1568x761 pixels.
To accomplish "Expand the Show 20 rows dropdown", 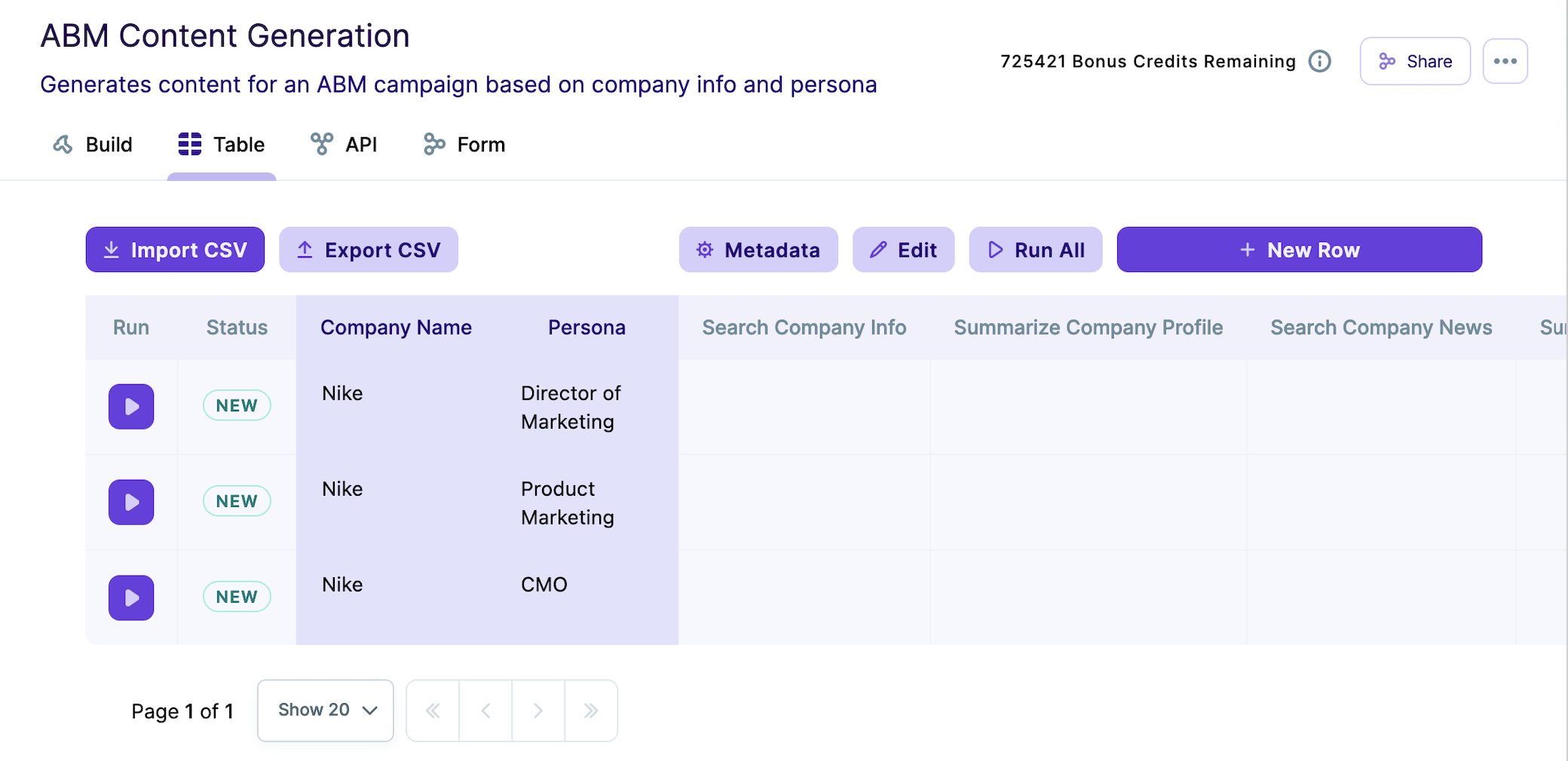I will coord(326,711).
